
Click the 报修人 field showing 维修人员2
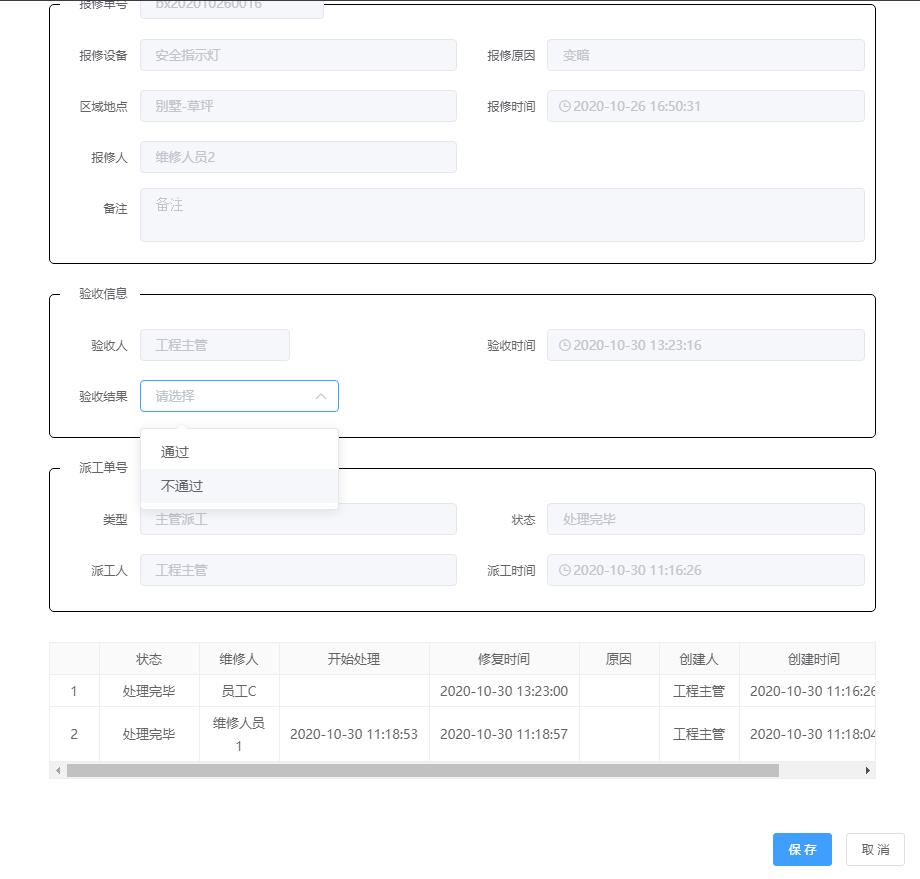pos(298,157)
